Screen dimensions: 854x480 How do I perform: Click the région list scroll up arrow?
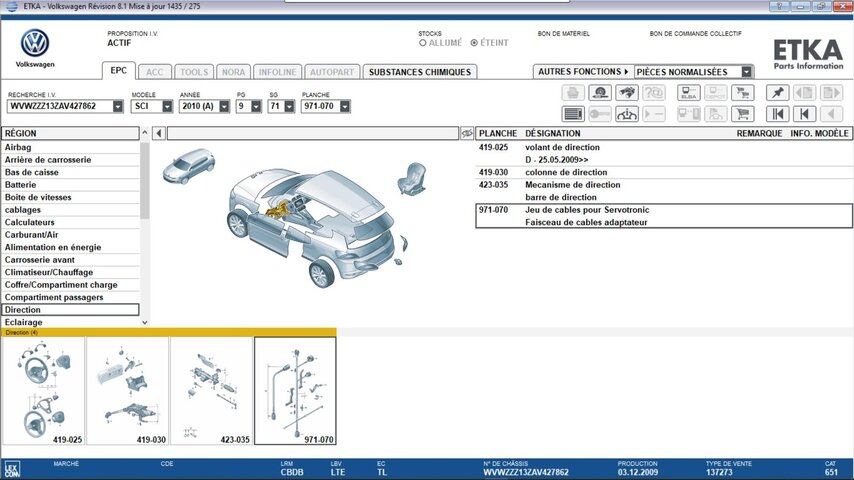(x=144, y=132)
